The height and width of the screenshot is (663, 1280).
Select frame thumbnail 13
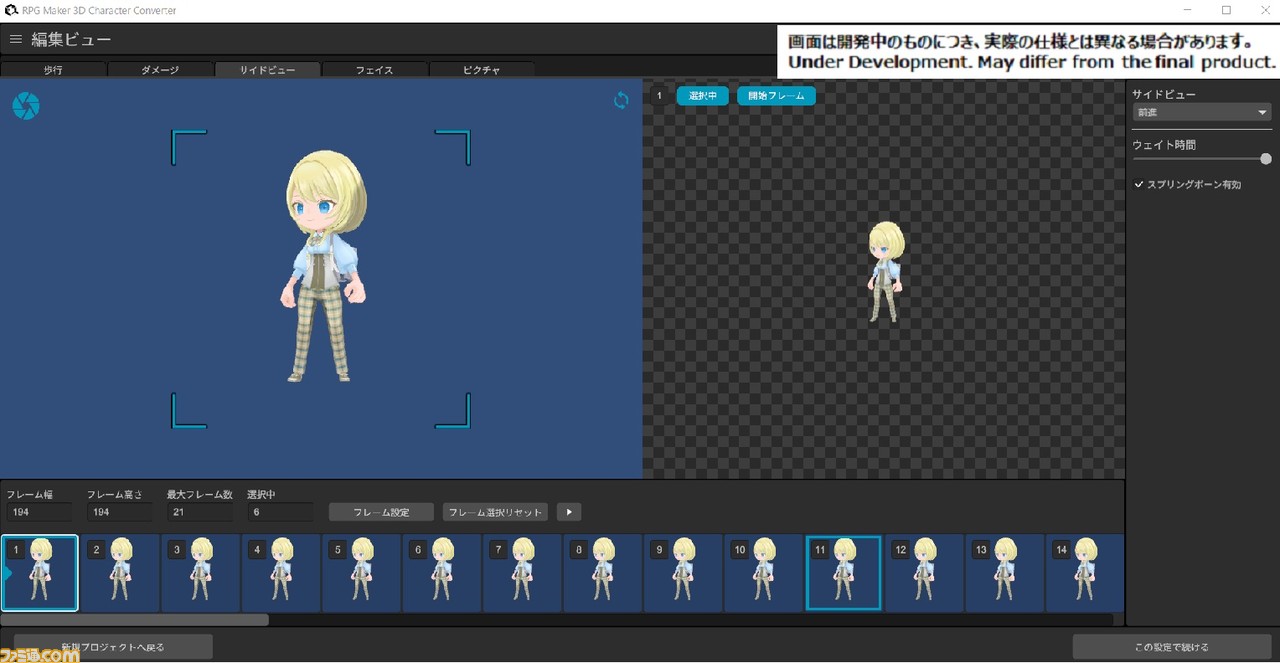tap(1004, 573)
